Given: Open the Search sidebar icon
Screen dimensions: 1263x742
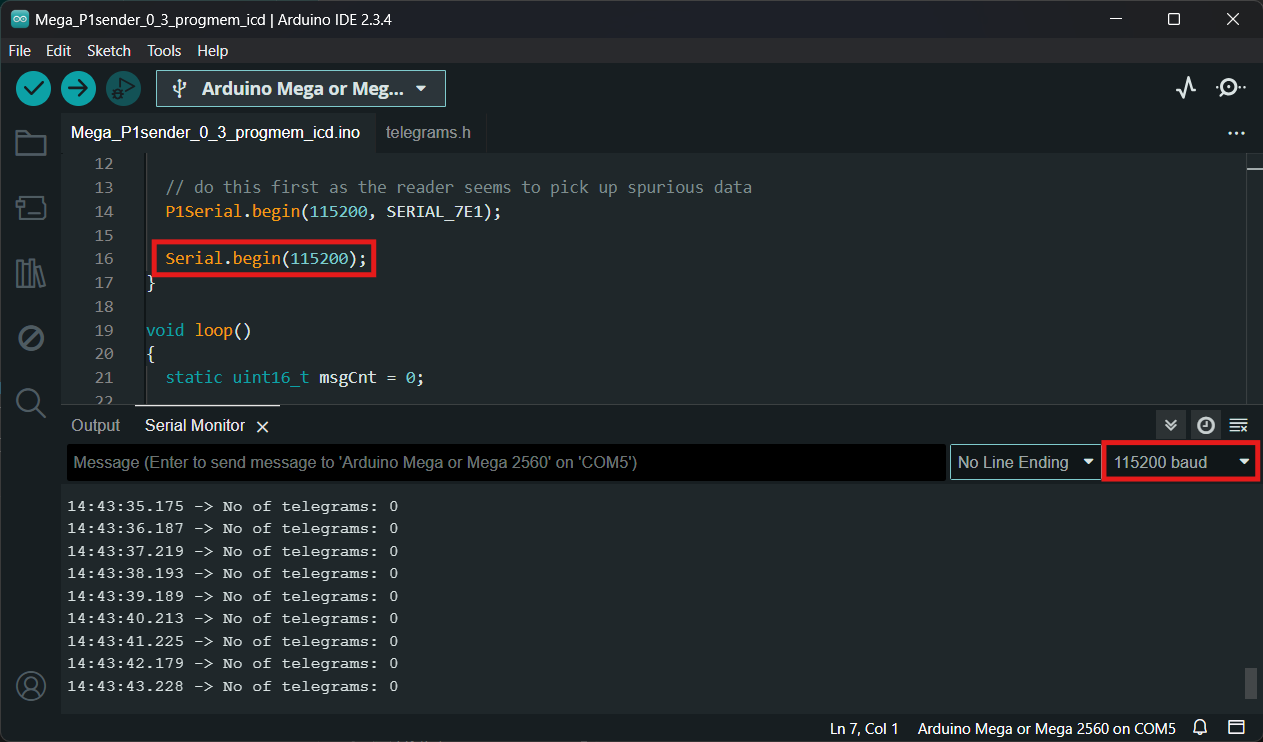Looking at the screenshot, I should (x=31, y=403).
